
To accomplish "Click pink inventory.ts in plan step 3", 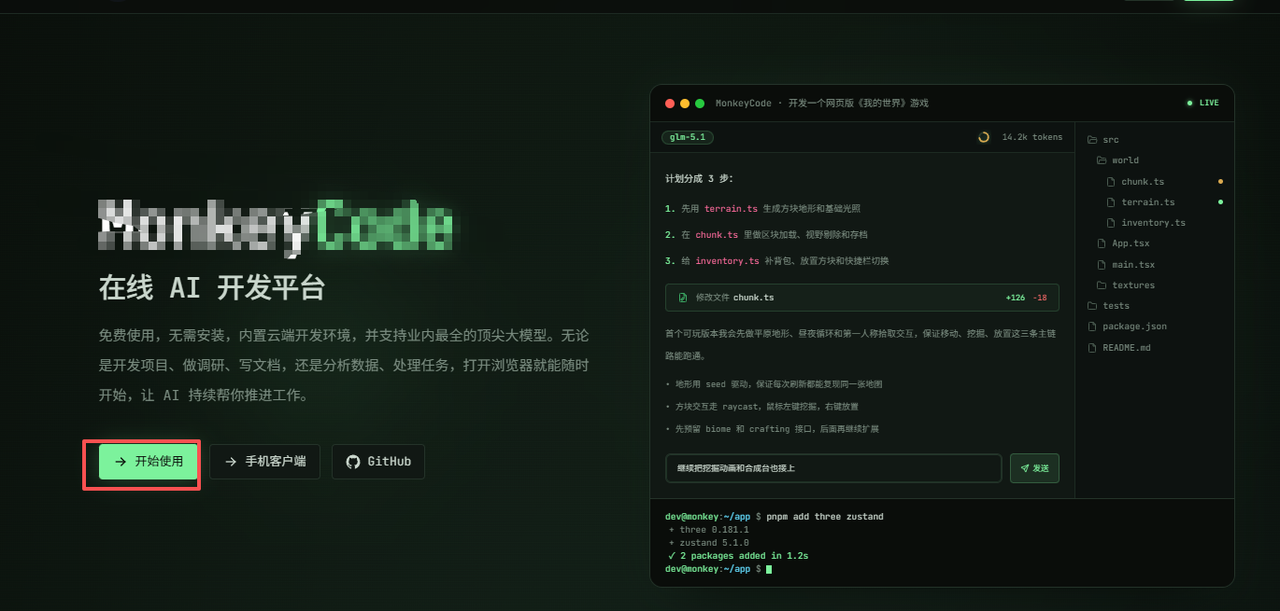I will click(x=727, y=261).
